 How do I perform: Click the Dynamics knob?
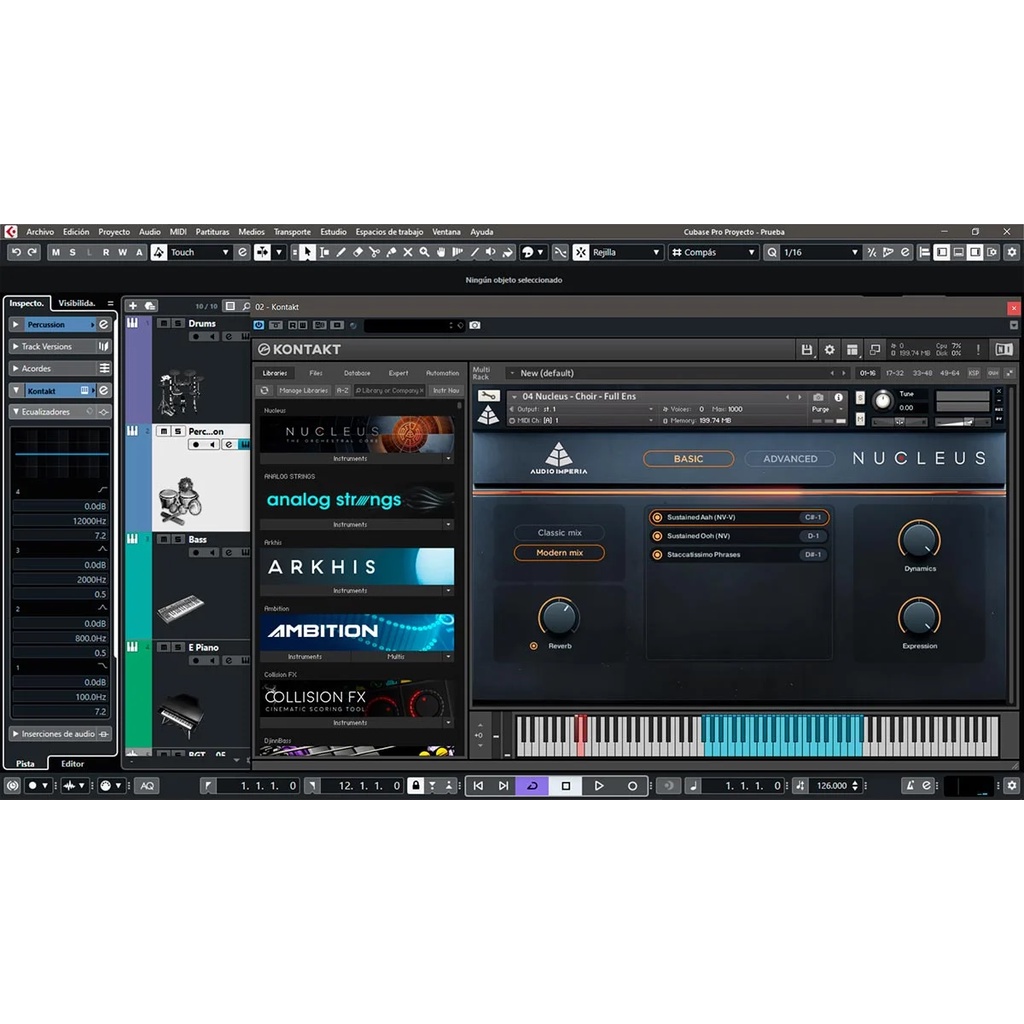point(919,541)
